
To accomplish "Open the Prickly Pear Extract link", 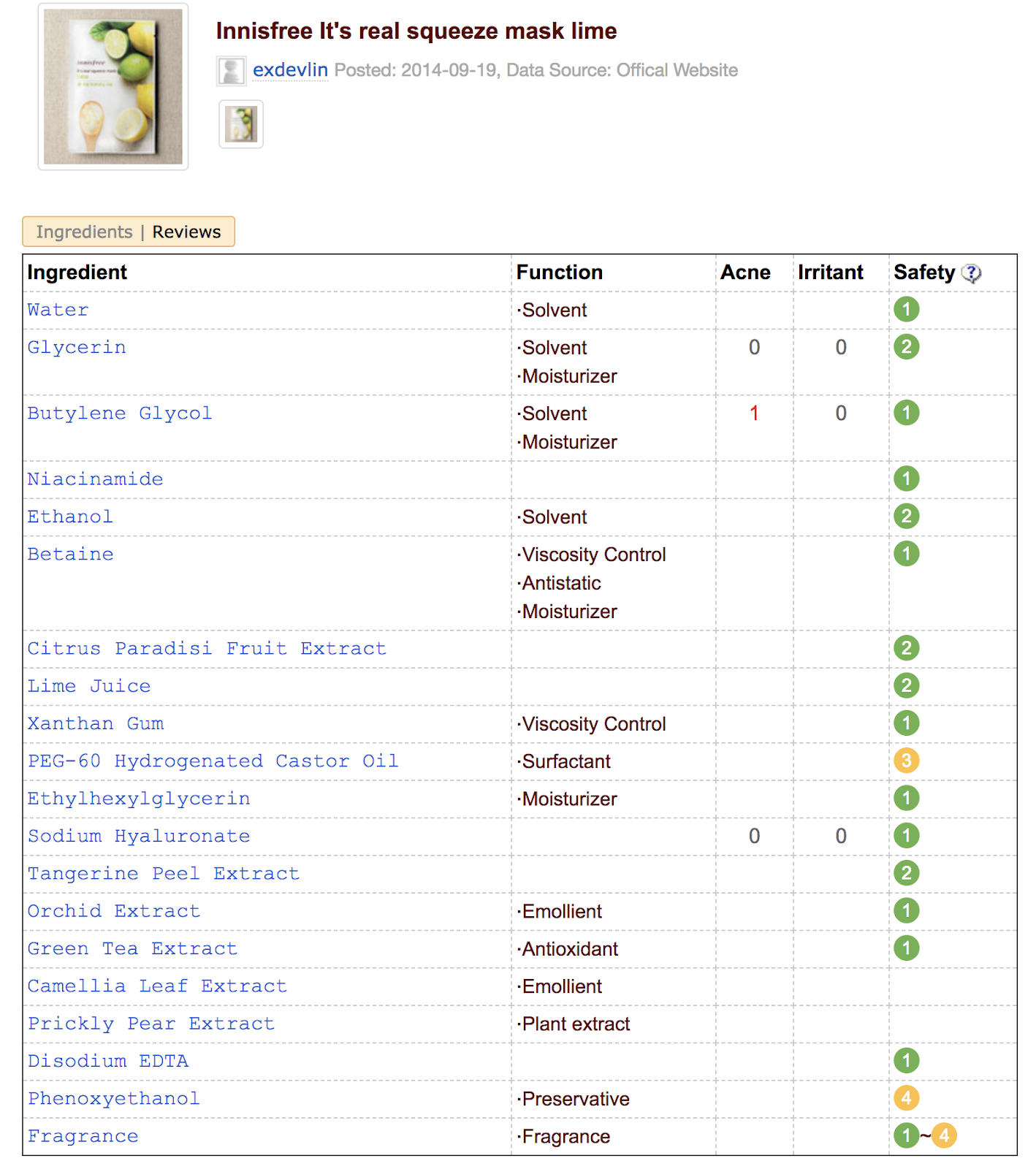I will tap(151, 1024).
